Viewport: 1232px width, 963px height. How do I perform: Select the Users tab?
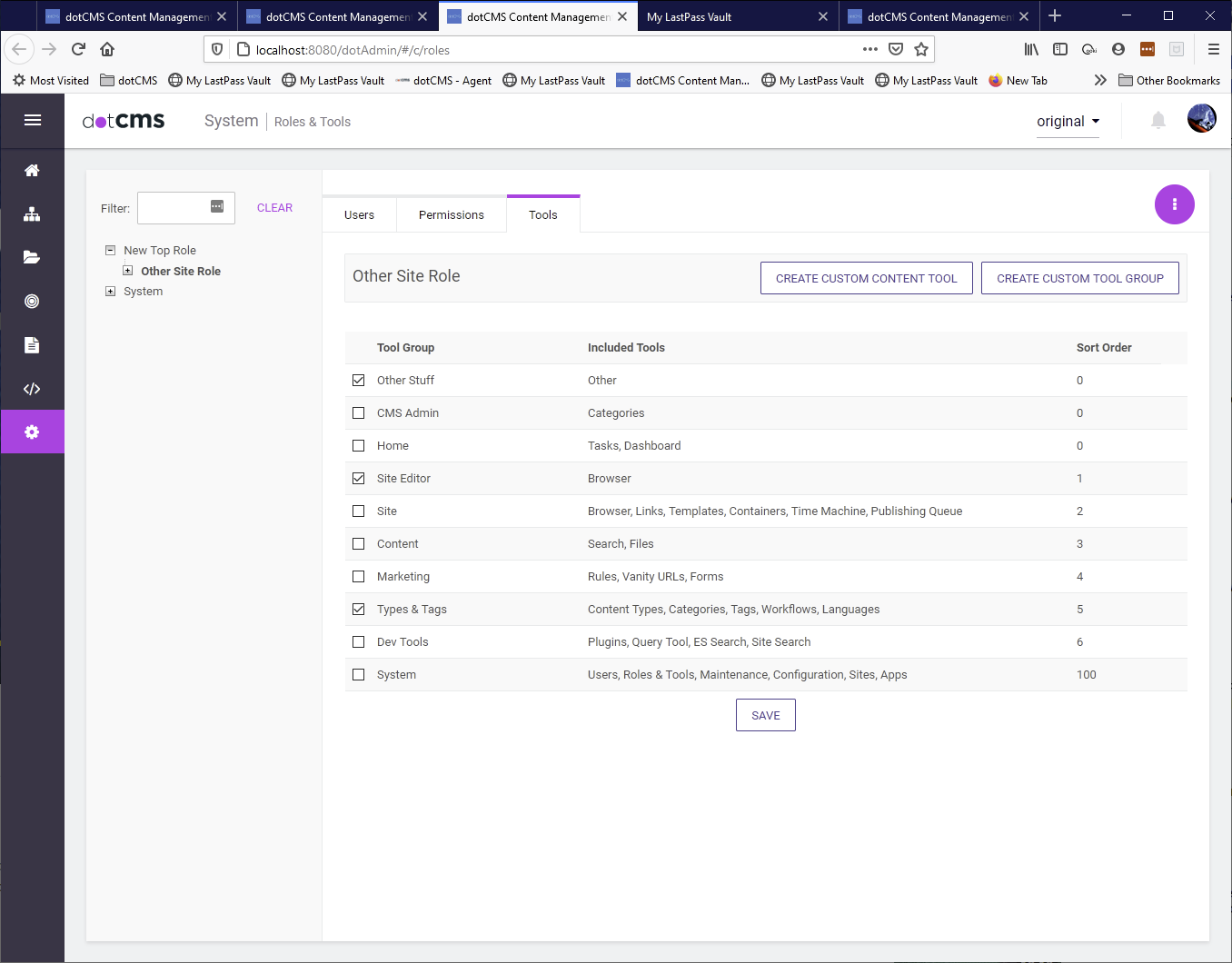point(359,214)
